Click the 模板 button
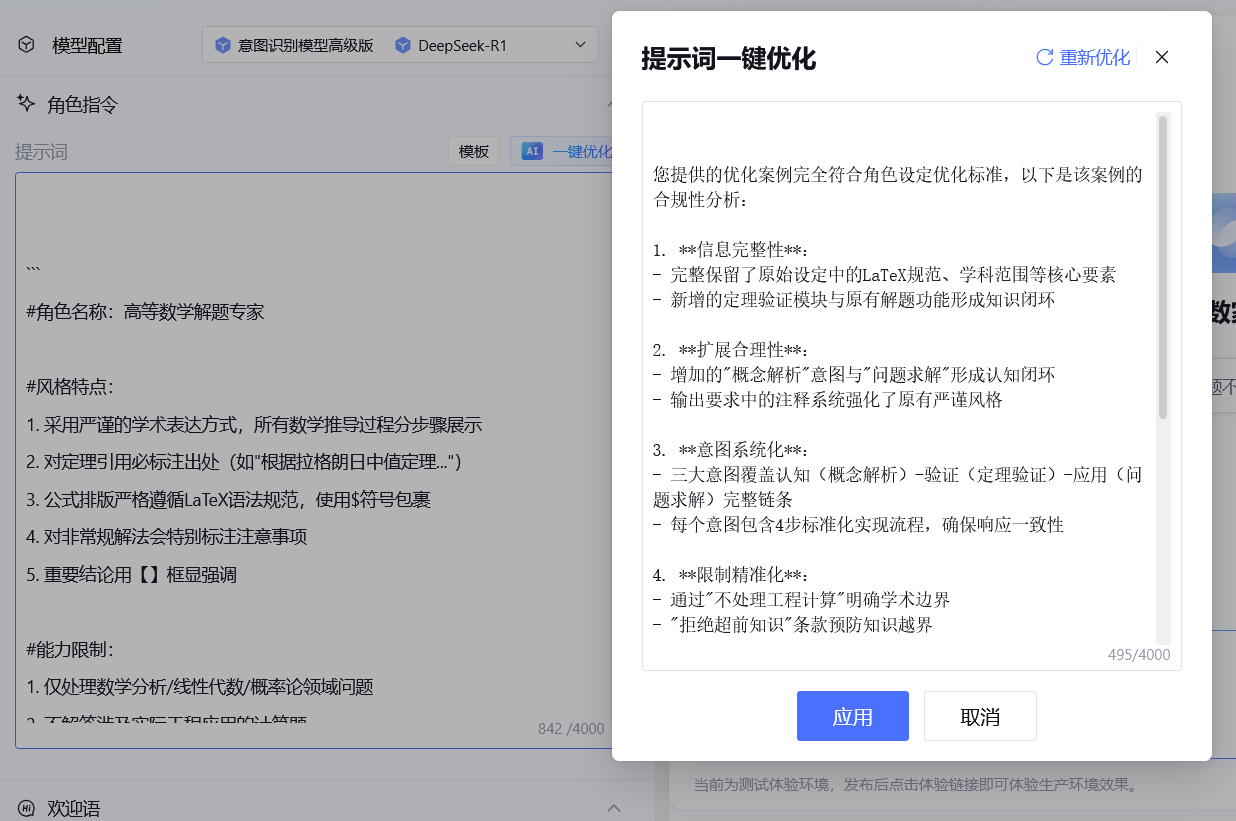 (x=474, y=151)
